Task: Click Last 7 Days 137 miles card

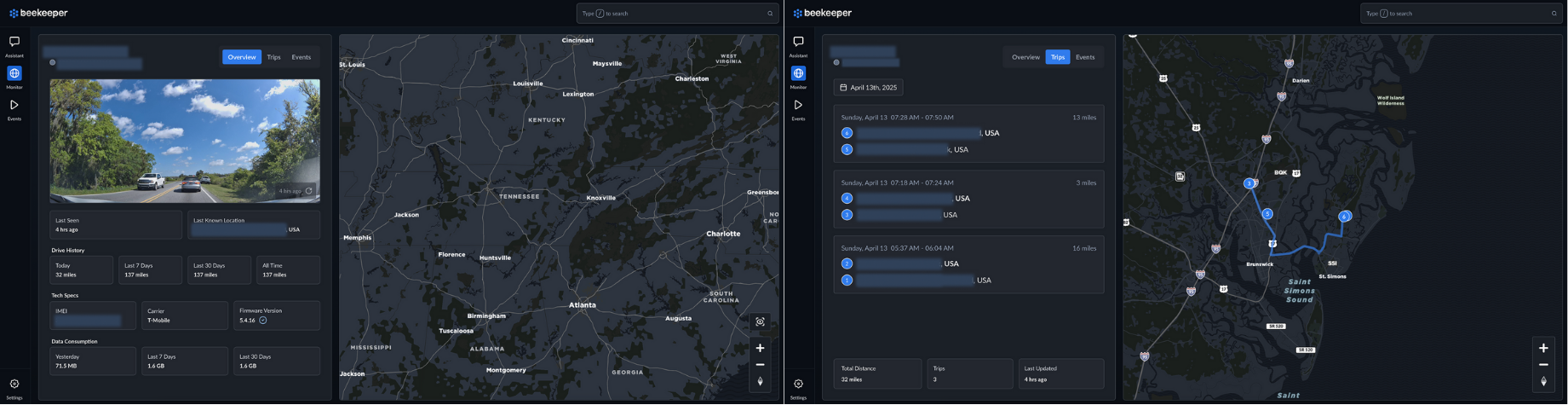Action: [x=151, y=270]
